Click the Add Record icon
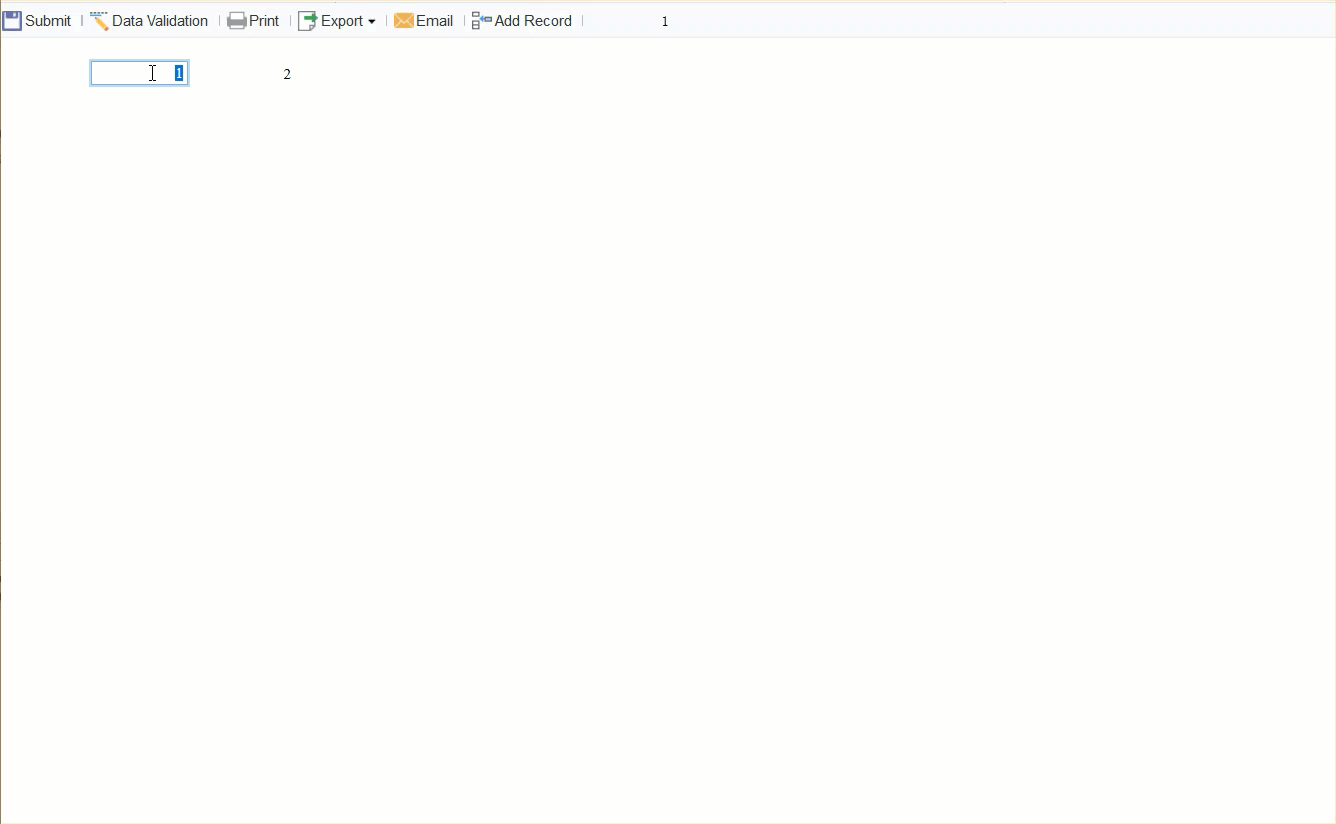Screen dimensions: 1336x824 pyautogui.click(x=478, y=20)
